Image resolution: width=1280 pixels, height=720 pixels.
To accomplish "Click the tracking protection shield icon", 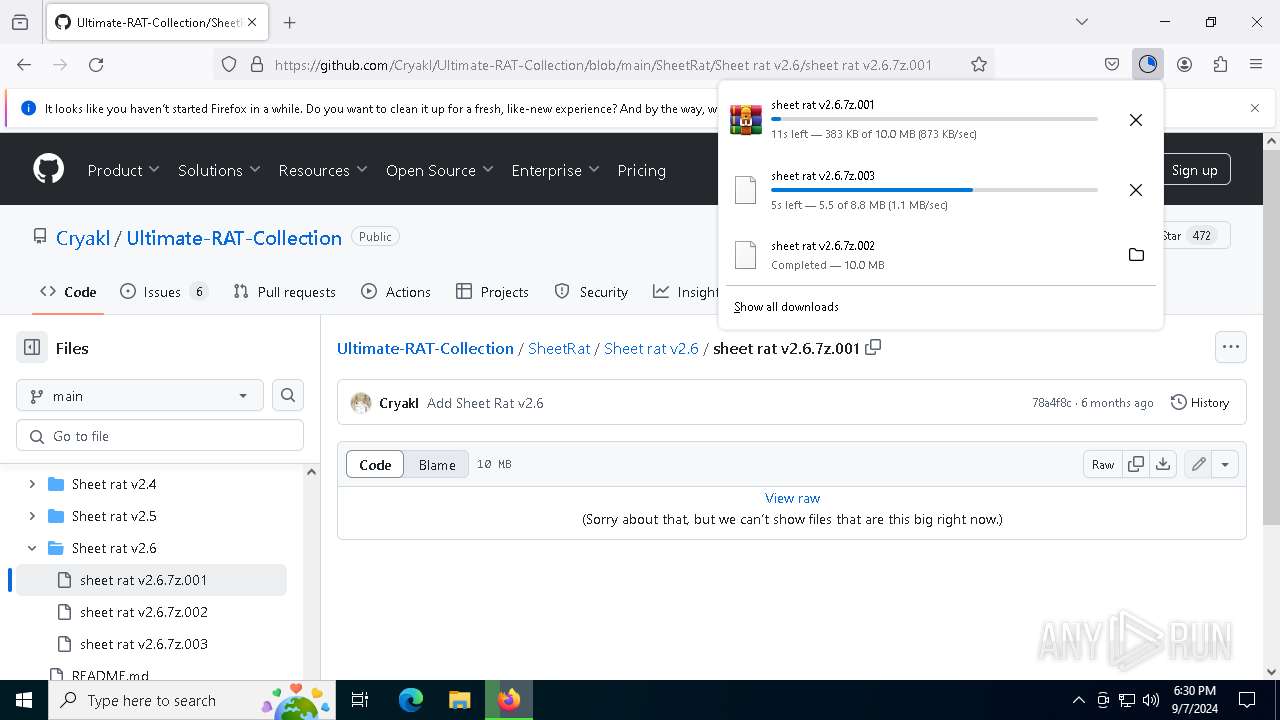I will coord(229,64).
